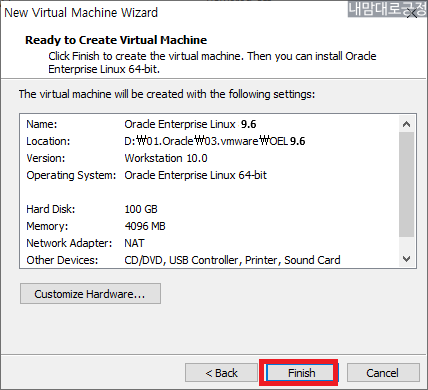Click the settings list scroll-down arrow
The height and width of the screenshot is (390, 428).
coord(406,259)
